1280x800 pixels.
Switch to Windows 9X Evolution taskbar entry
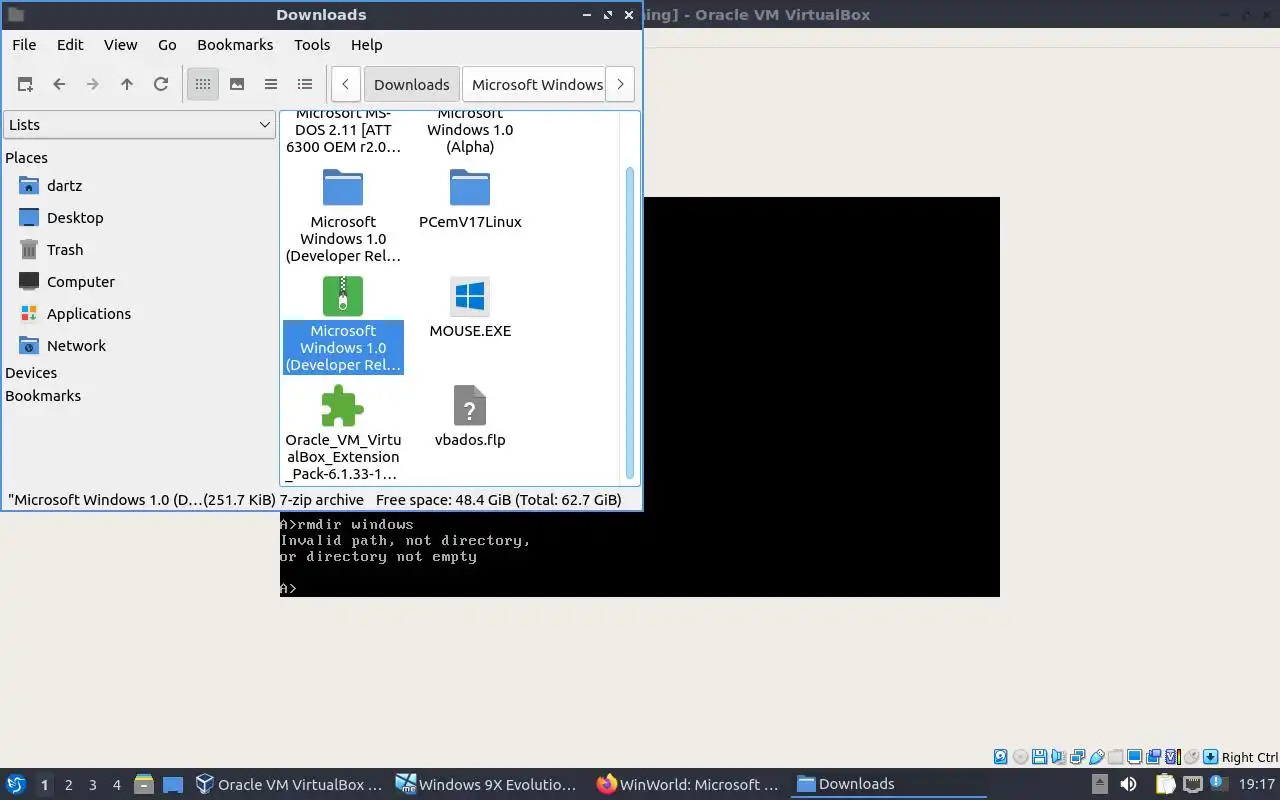(x=488, y=784)
